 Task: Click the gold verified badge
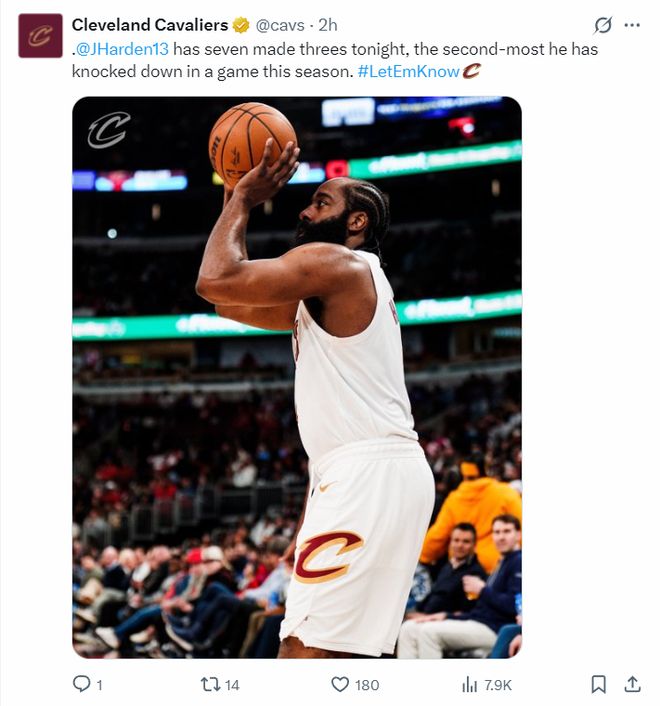242,25
